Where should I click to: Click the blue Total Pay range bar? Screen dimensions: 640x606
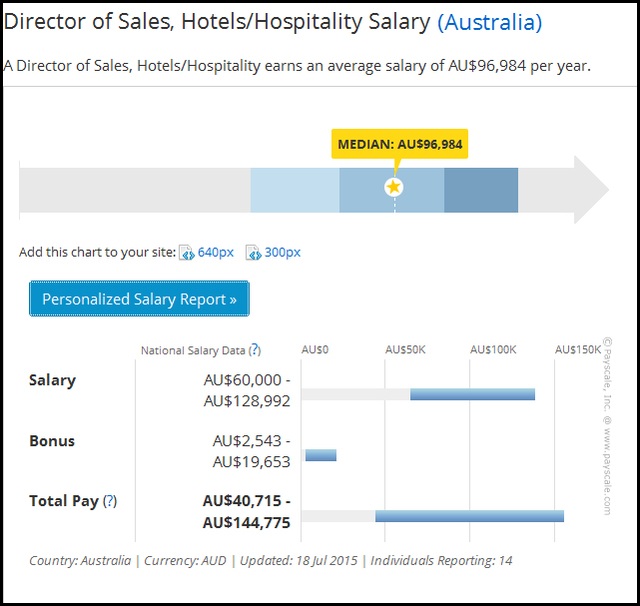tap(469, 515)
